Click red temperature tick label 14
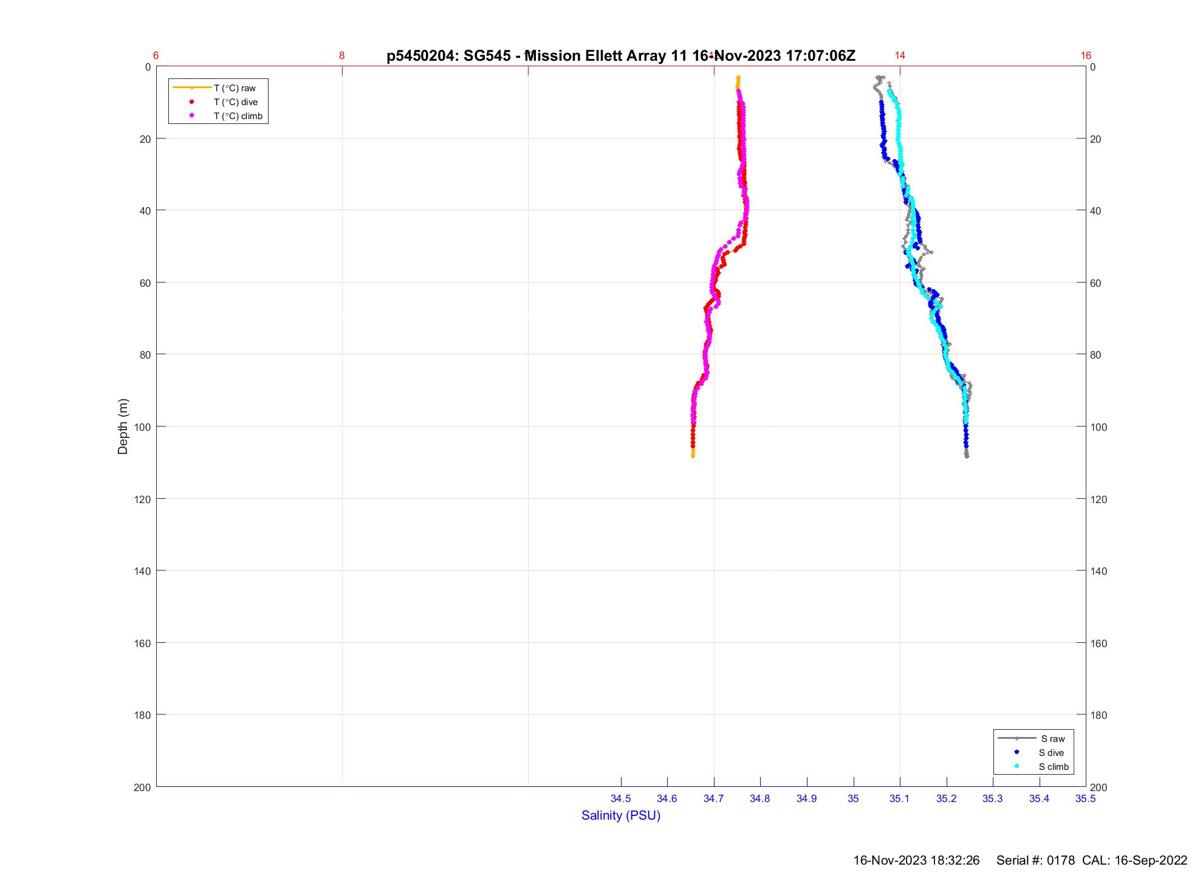This screenshot has width=1200, height=885. click(x=900, y=56)
